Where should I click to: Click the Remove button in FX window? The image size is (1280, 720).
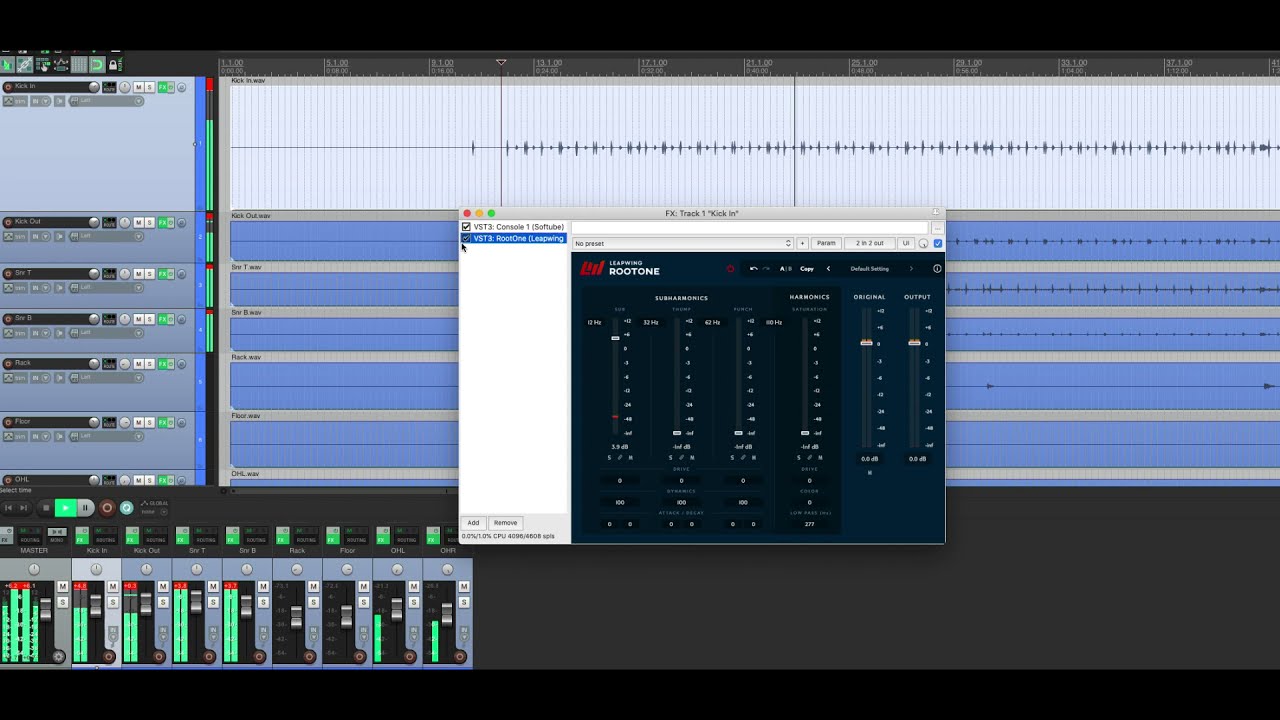click(x=505, y=523)
